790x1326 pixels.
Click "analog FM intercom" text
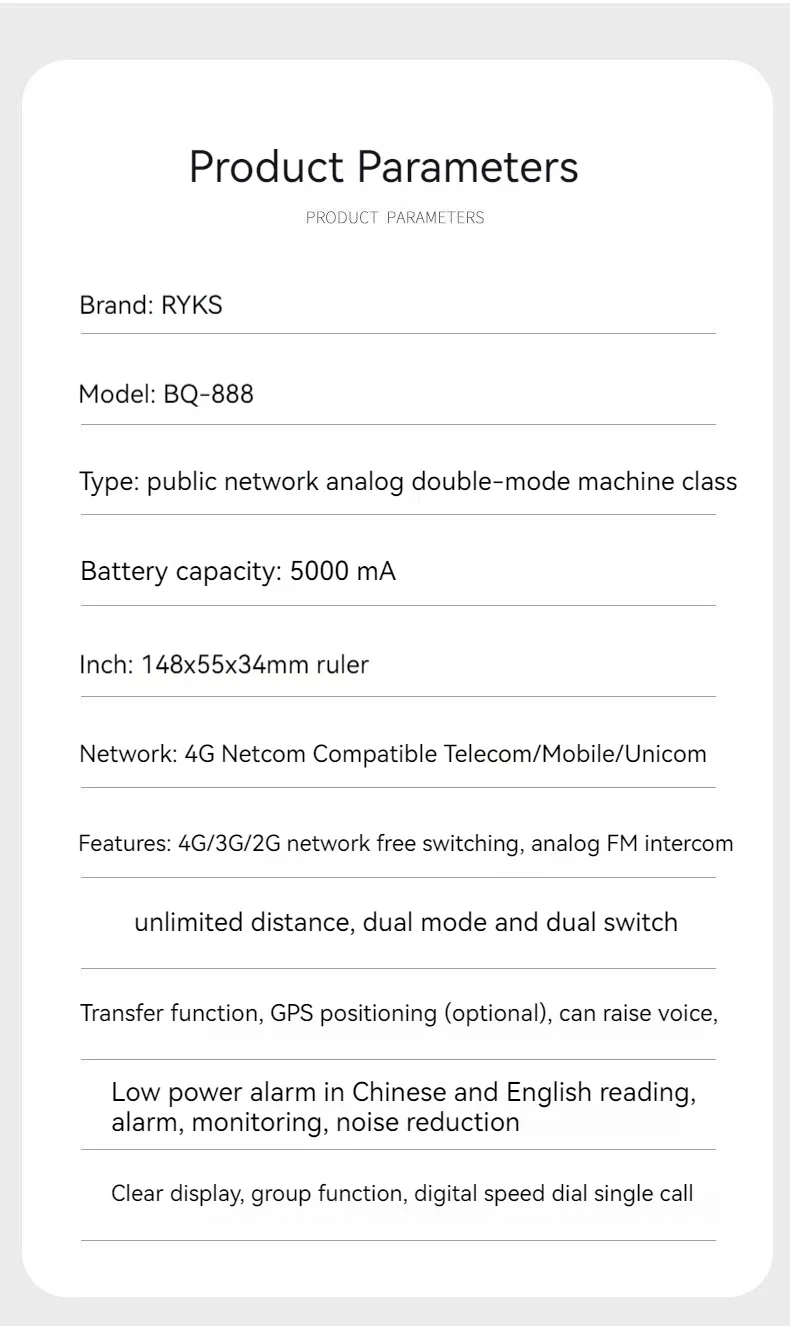632,844
